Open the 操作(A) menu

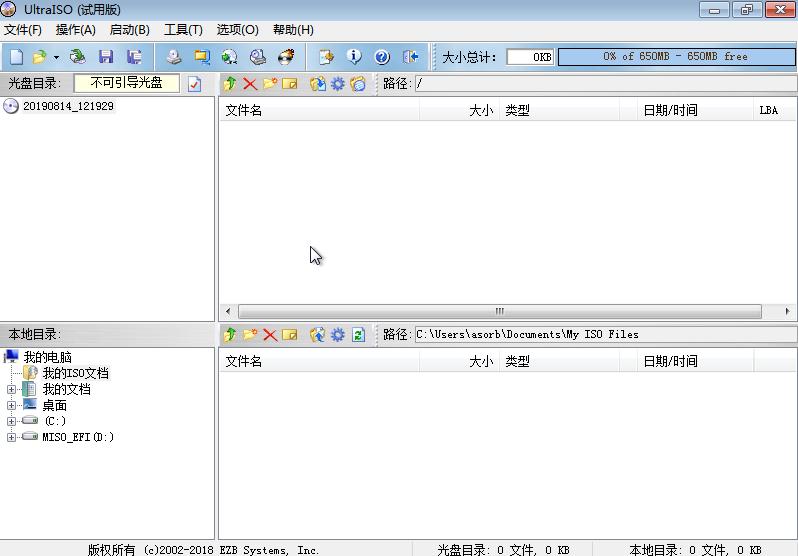pos(76,30)
